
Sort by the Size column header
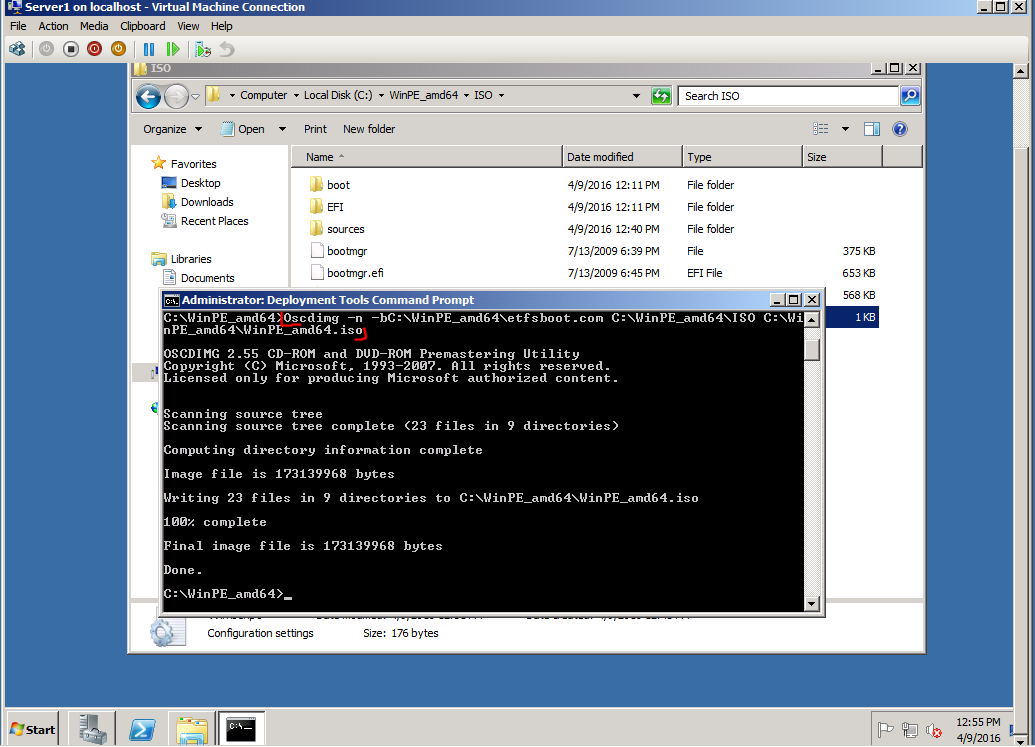(842, 157)
